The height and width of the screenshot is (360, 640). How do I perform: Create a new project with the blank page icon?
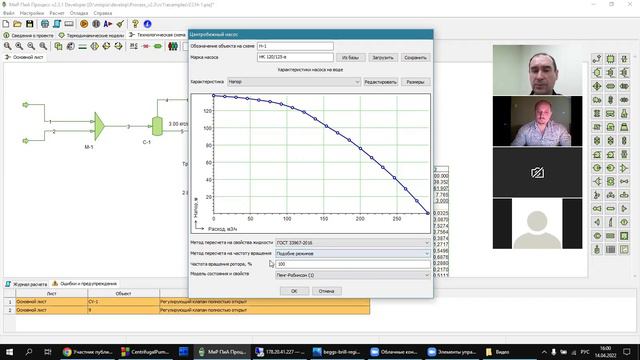tap(6, 24)
